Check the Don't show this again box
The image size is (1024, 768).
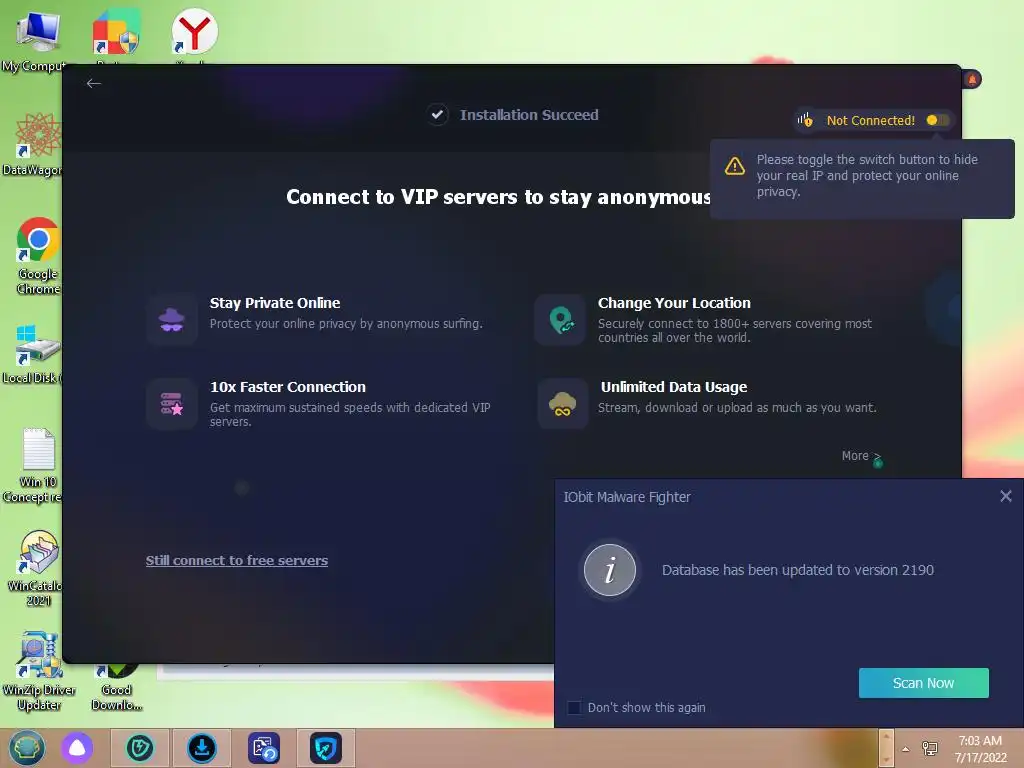click(574, 707)
